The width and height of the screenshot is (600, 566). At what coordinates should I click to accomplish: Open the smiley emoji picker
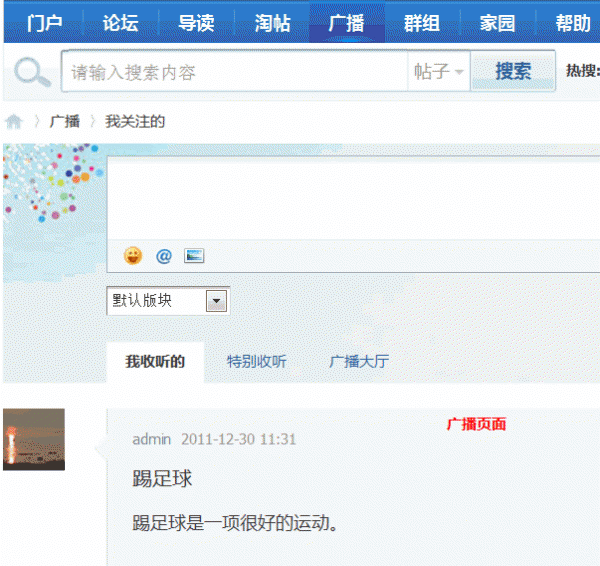(133, 255)
